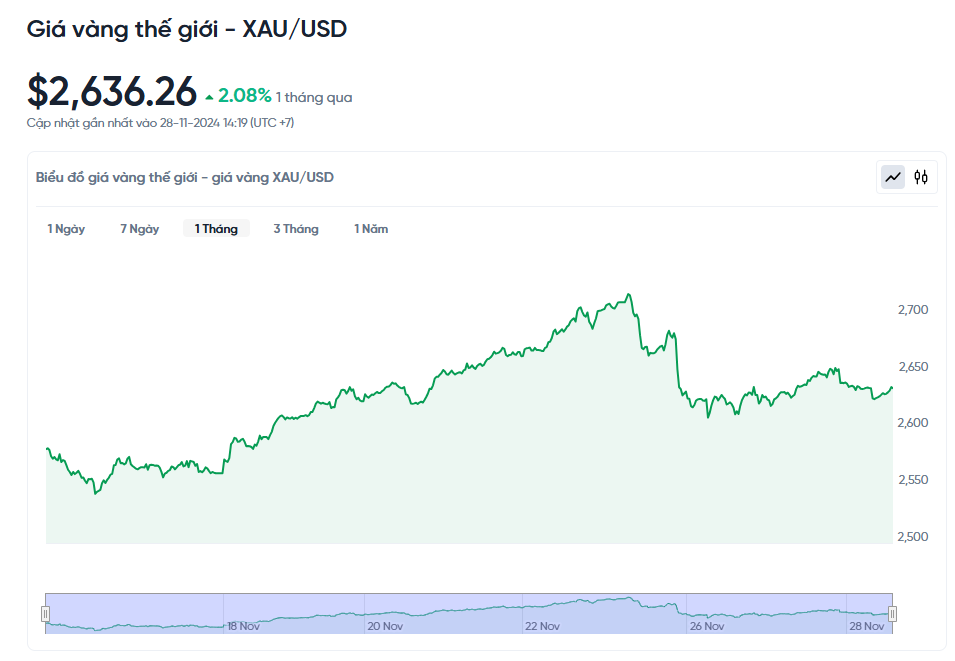Click the Giá vàng thế giới - XAU/USD heading
Viewport: 955px width, 661px height.
point(187,30)
